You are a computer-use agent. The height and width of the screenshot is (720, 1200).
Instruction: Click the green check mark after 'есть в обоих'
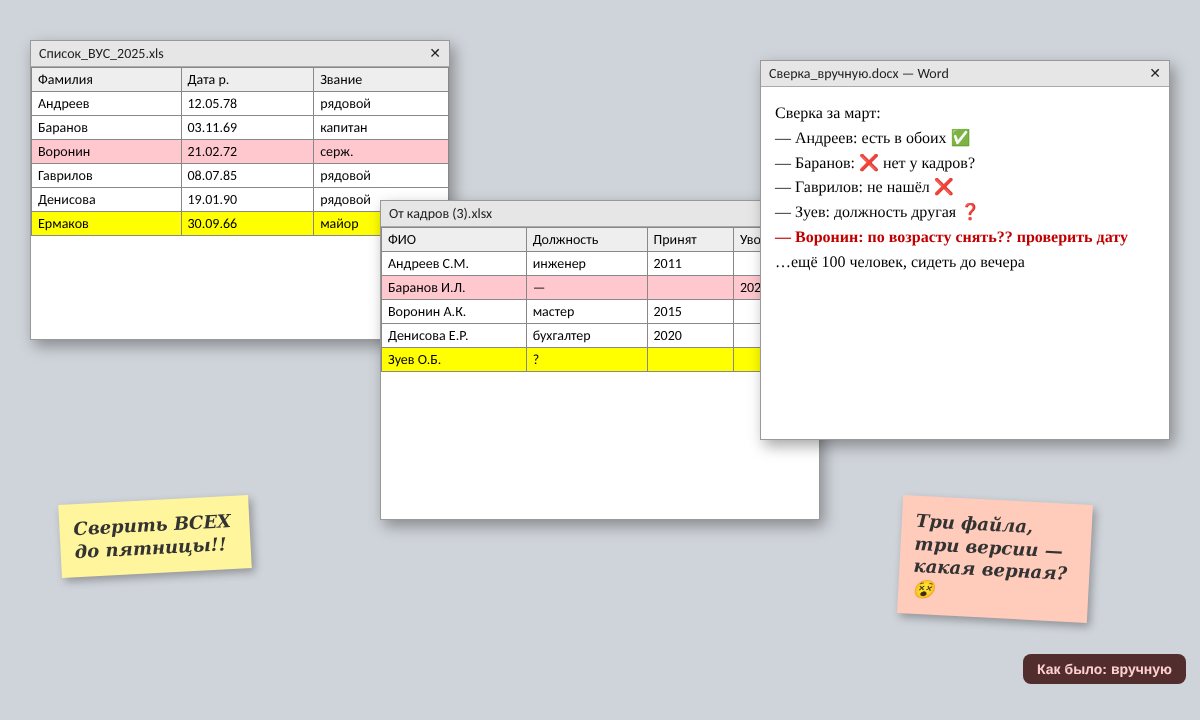tap(960, 138)
